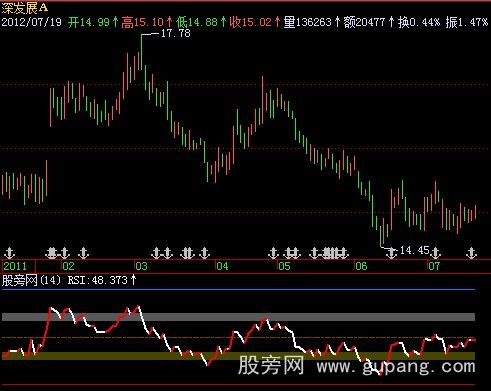Click the close price 收15.02
491x391 pixels.
[251, 22]
